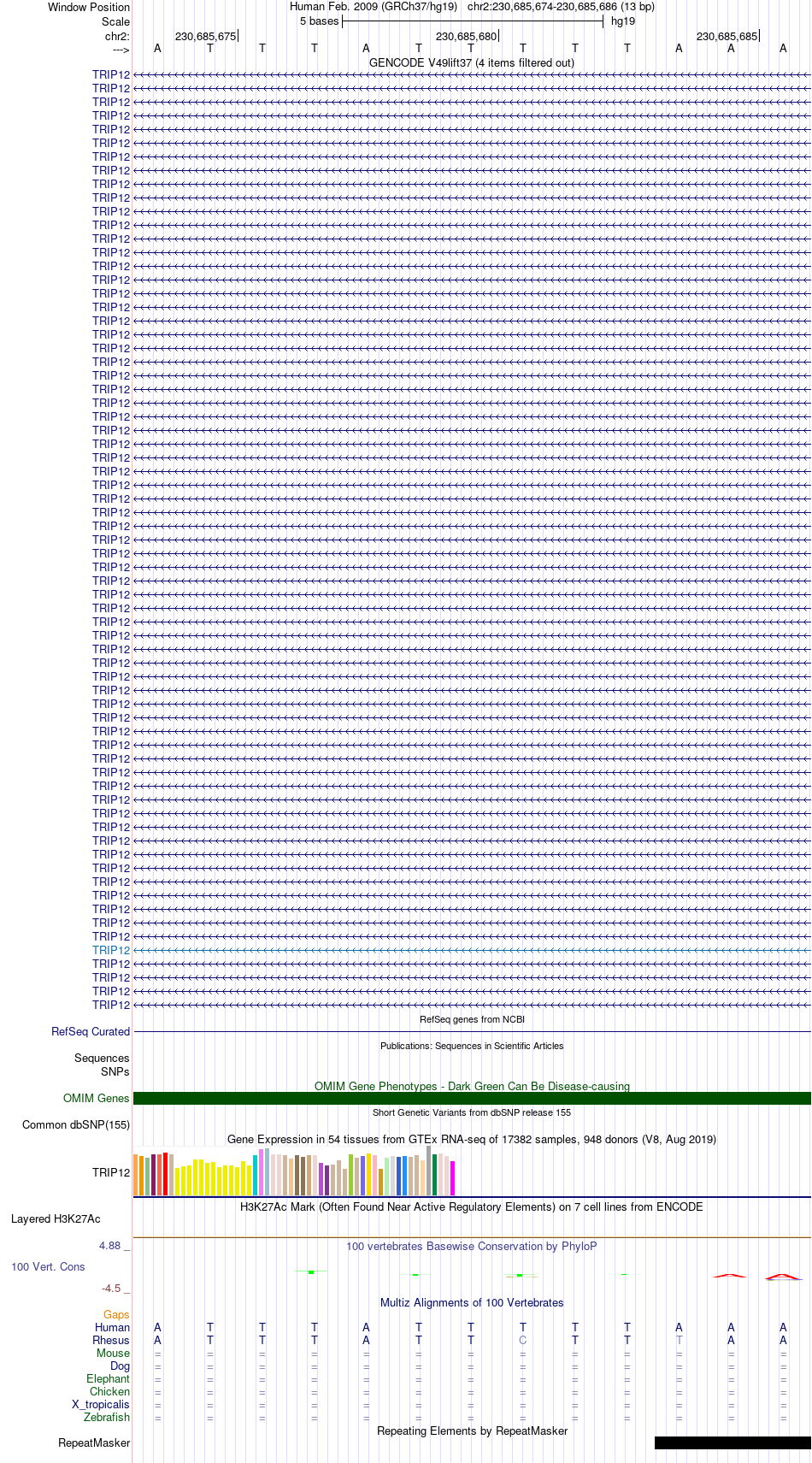This screenshot has height=1463, width=812.
Task: Click the C base in Rhesus row
Action: [523, 1340]
